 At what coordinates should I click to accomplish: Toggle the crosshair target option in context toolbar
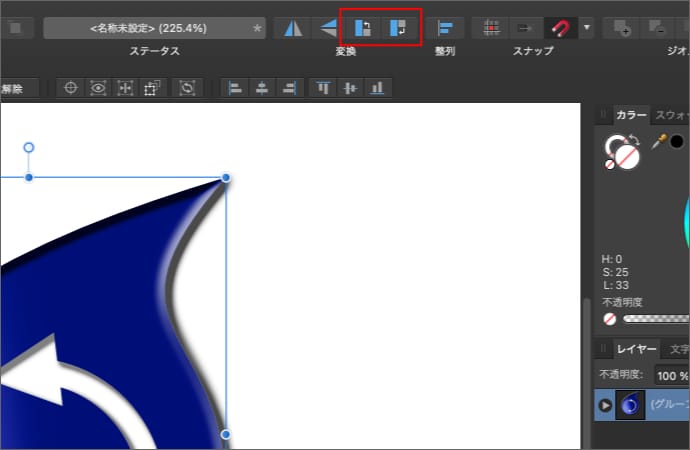(x=71, y=88)
